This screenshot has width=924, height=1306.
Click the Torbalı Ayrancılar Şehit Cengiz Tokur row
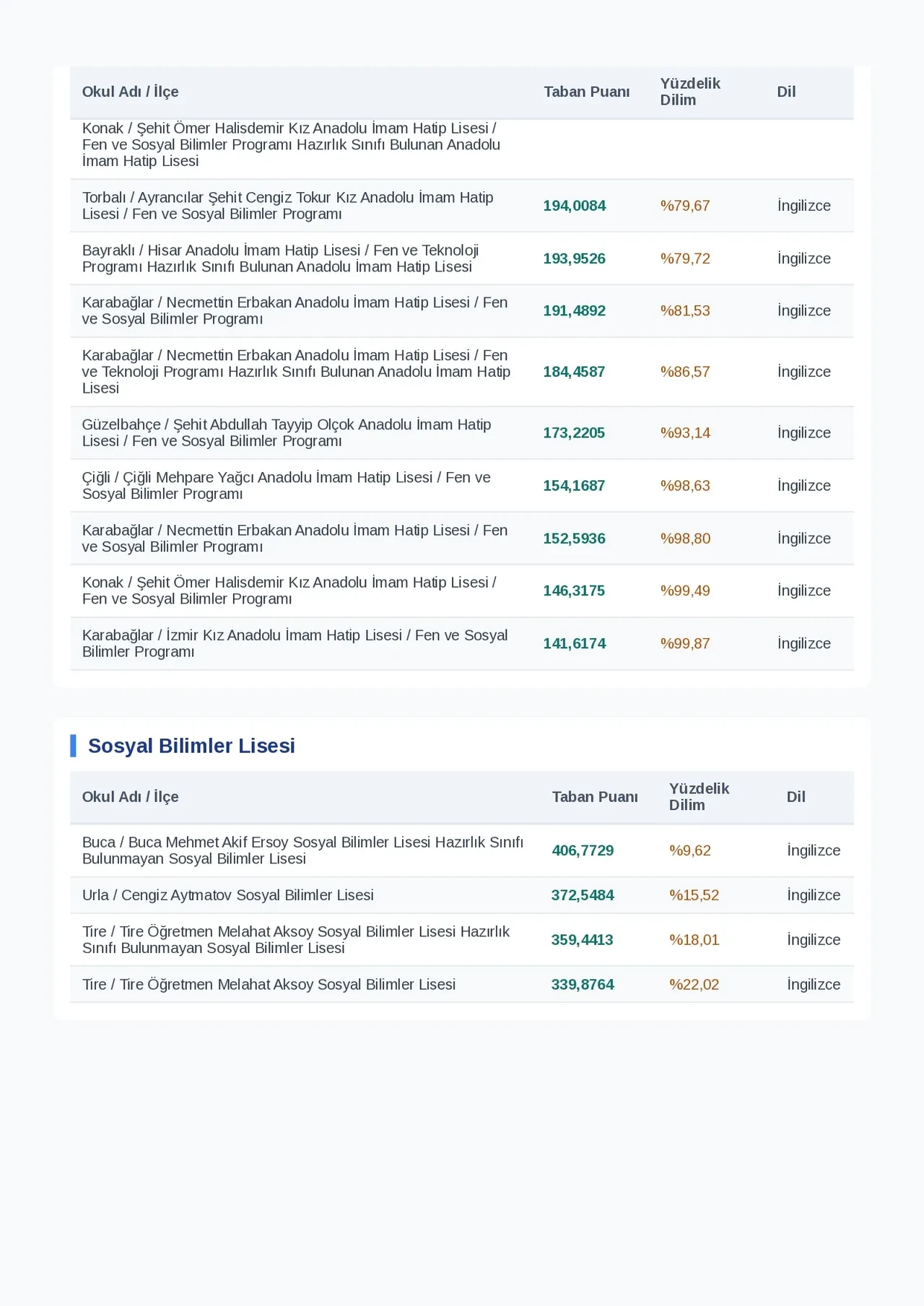462,206
